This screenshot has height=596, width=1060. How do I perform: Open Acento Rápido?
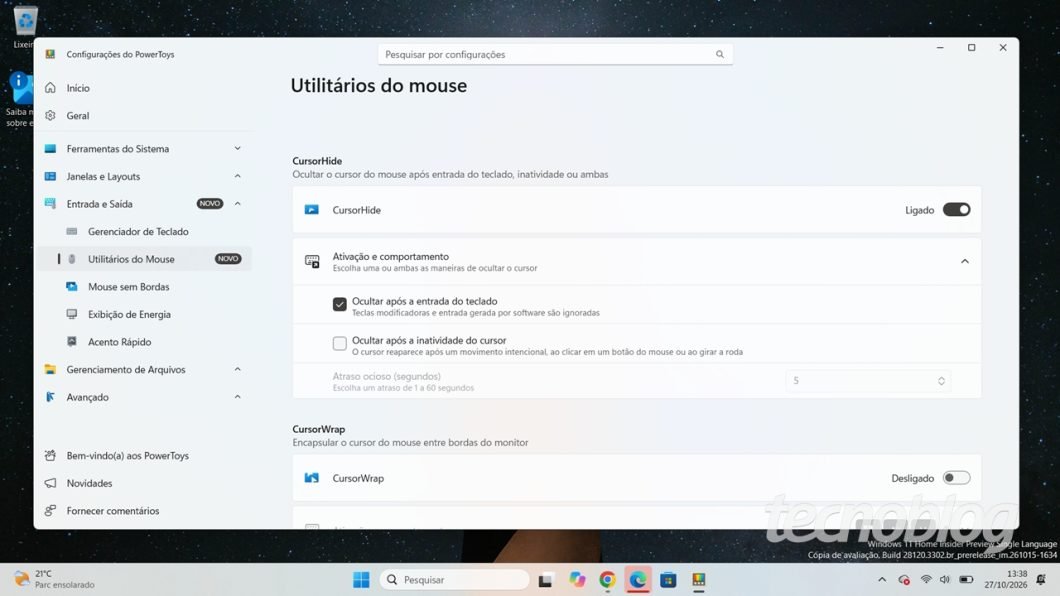pos(120,342)
